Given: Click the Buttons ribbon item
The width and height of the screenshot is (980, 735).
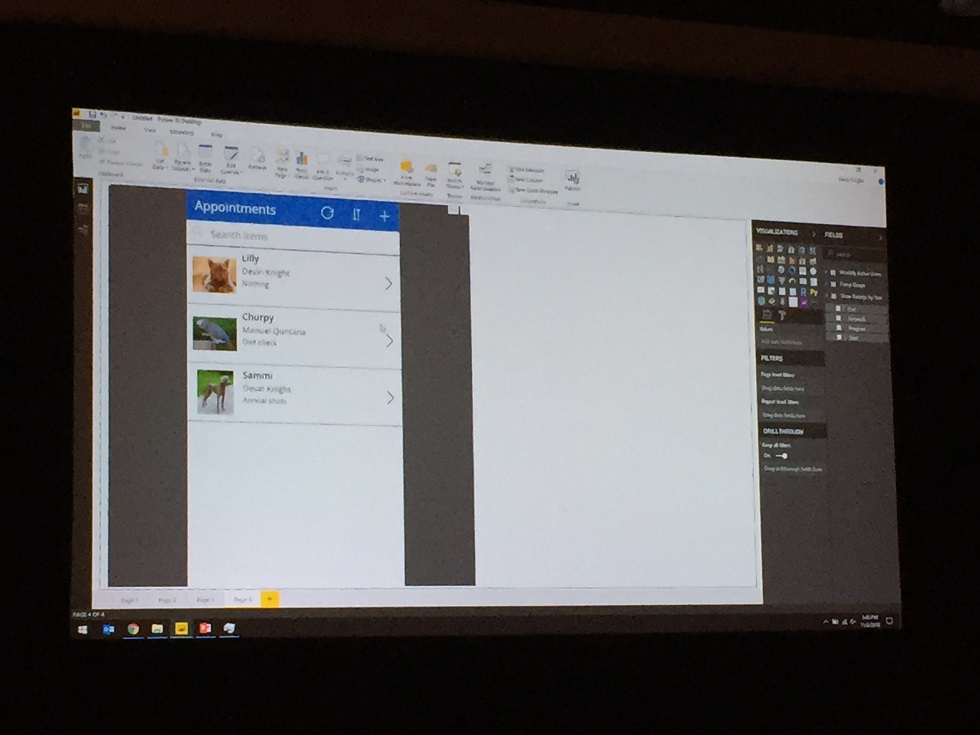Looking at the screenshot, I should point(344,166).
